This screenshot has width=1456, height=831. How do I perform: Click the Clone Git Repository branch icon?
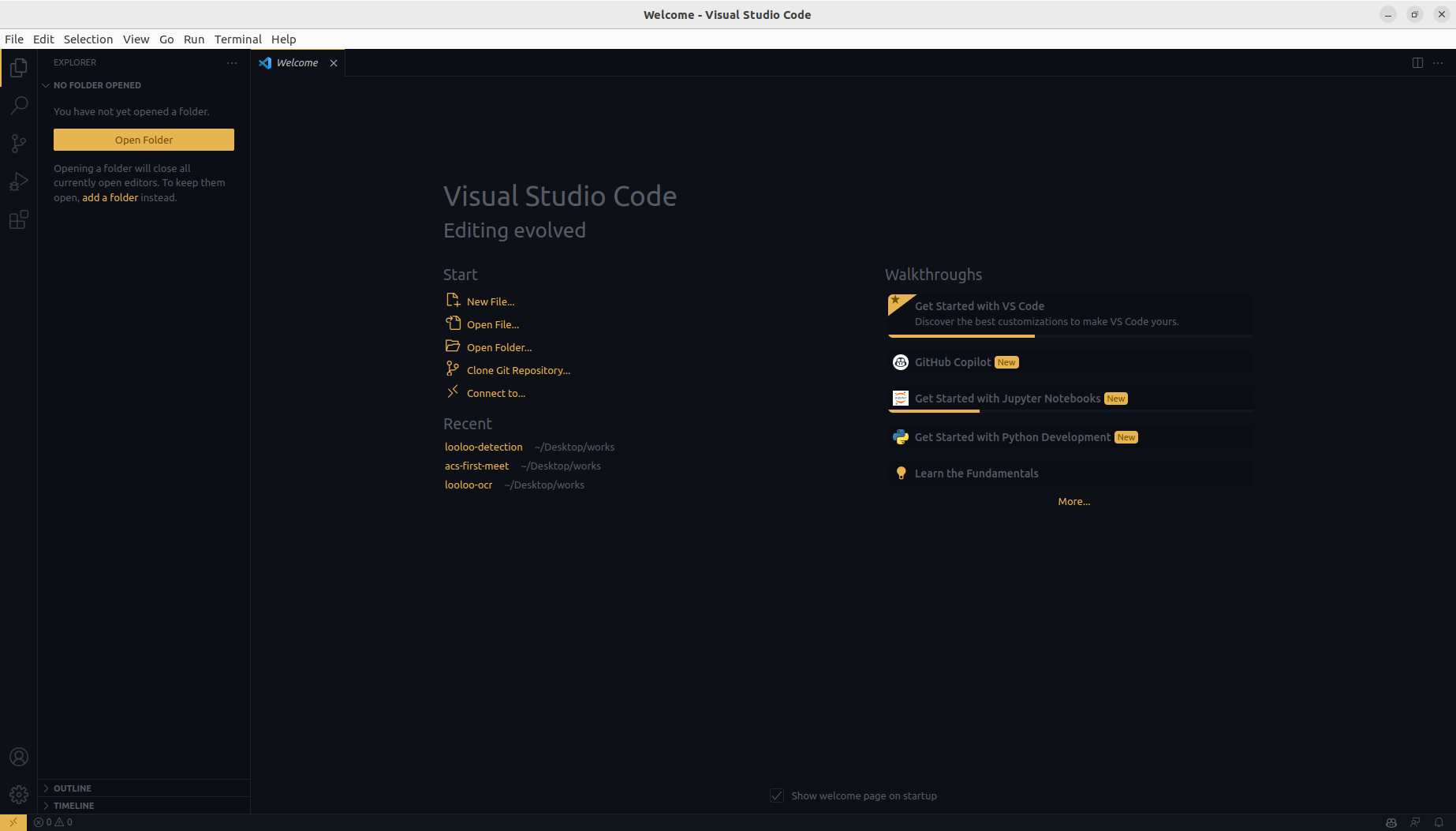(453, 369)
